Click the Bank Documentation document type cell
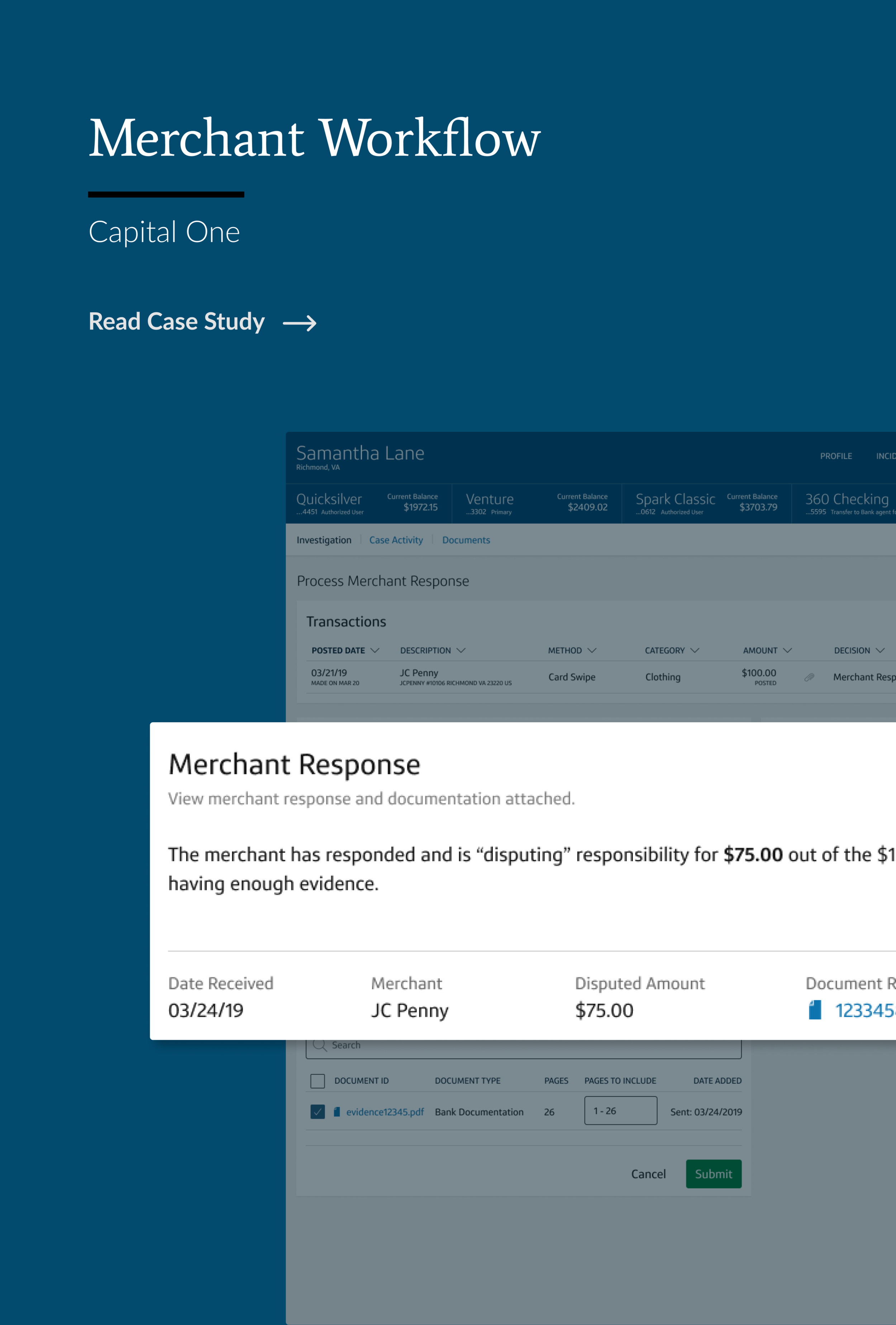896x1325 pixels. (x=479, y=1112)
